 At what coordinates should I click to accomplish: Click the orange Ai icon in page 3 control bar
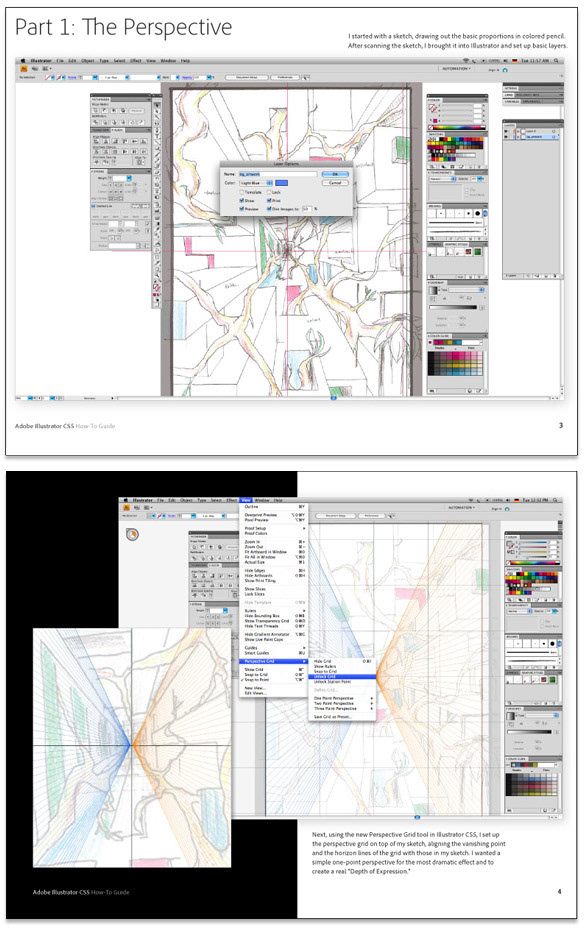pos(23,69)
